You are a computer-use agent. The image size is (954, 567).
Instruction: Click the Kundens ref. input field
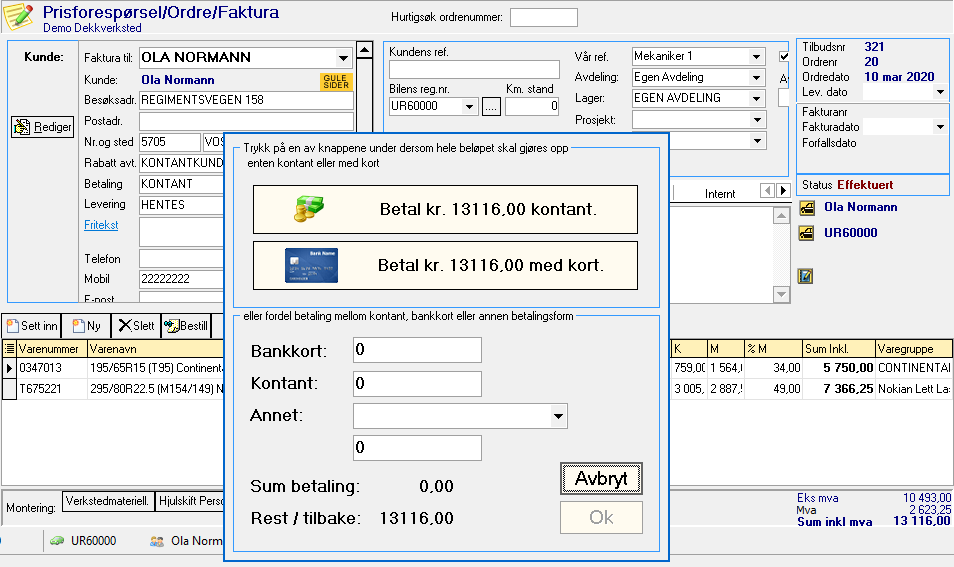pos(474,69)
